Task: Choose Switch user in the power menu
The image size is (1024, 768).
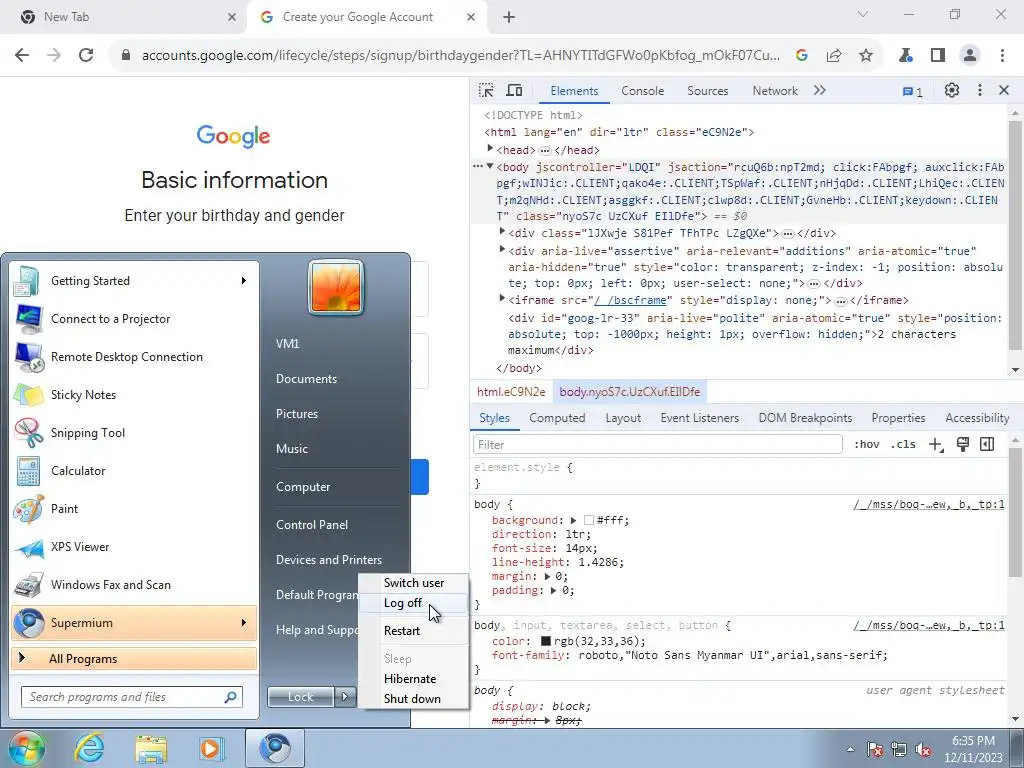Action: [414, 583]
